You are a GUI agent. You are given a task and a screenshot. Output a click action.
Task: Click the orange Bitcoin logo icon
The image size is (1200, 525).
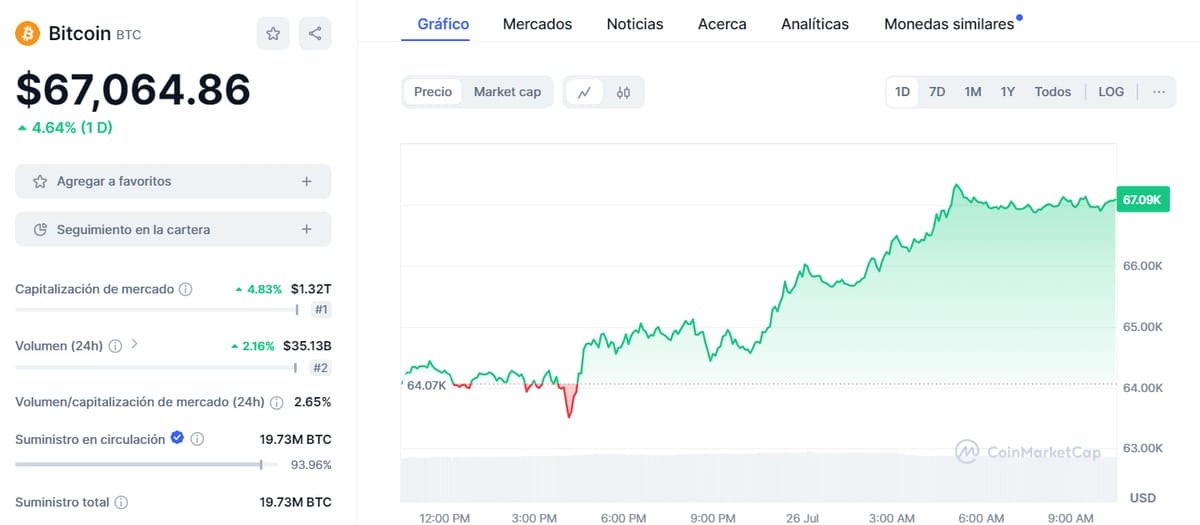click(x=27, y=34)
